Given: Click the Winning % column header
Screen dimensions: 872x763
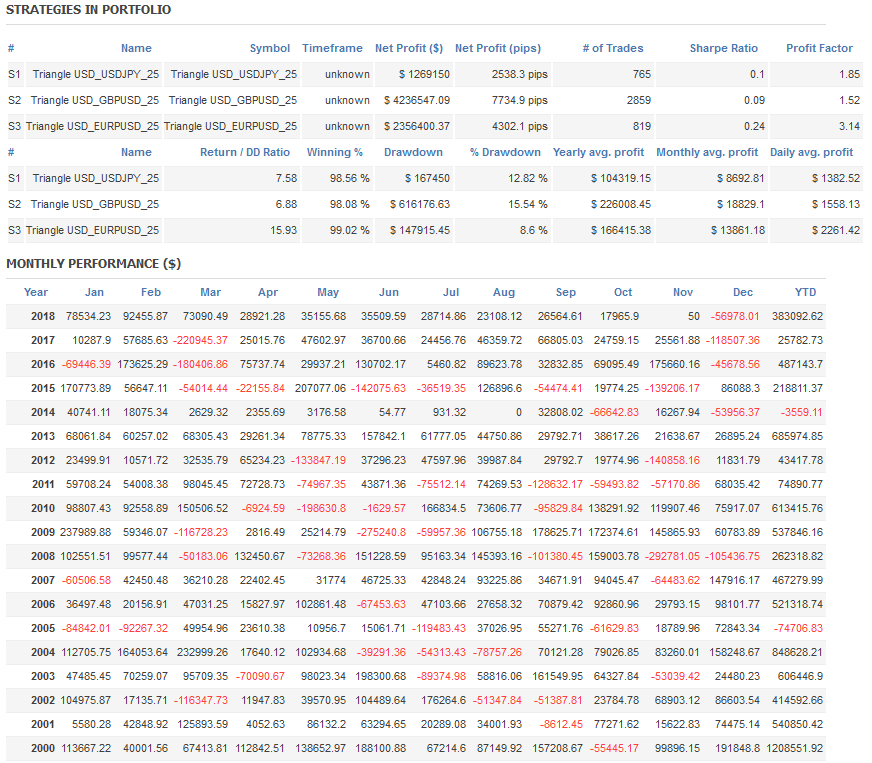Looking at the screenshot, I should [334, 152].
